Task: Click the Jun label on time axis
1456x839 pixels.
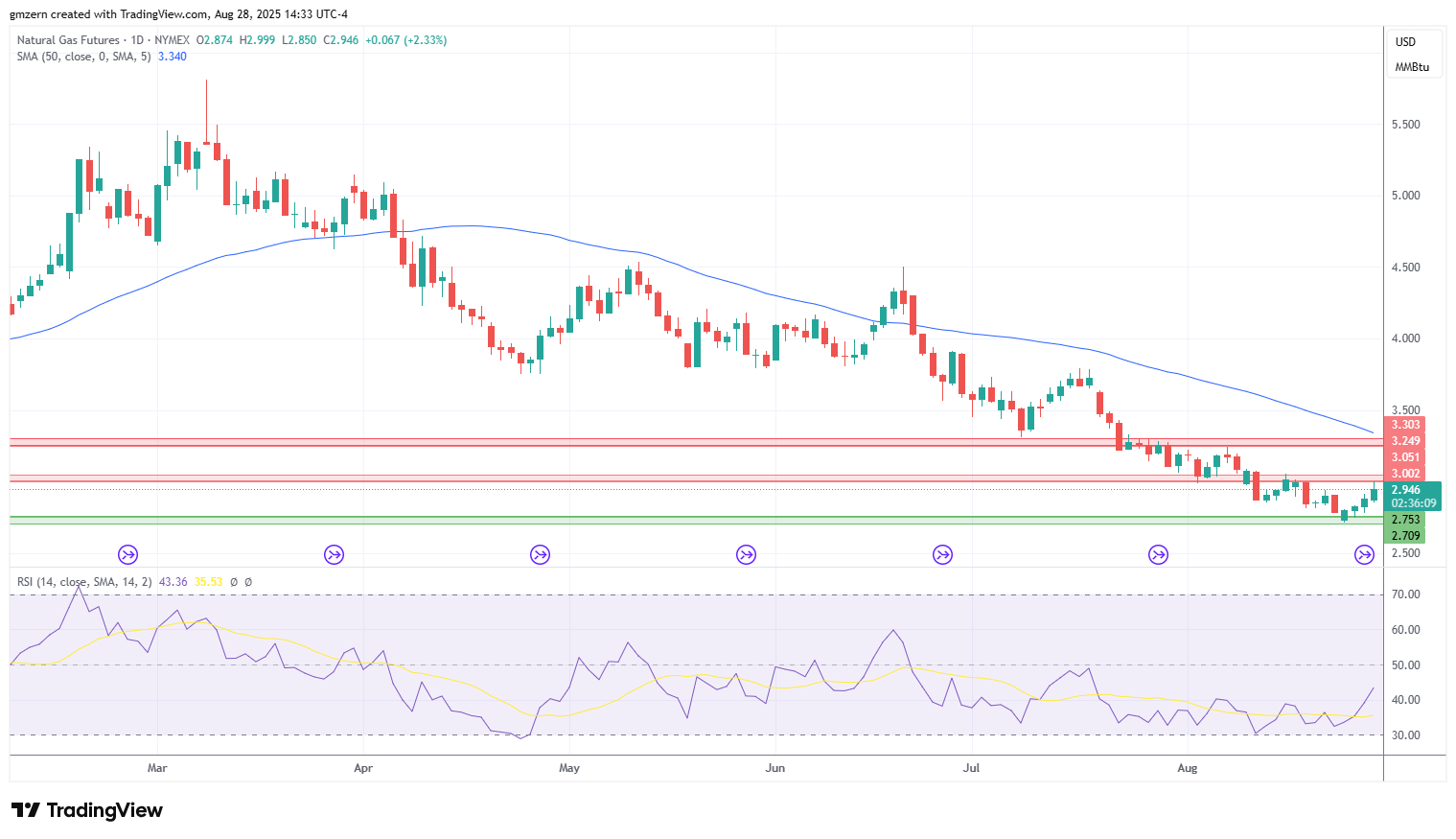Action: (x=775, y=768)
